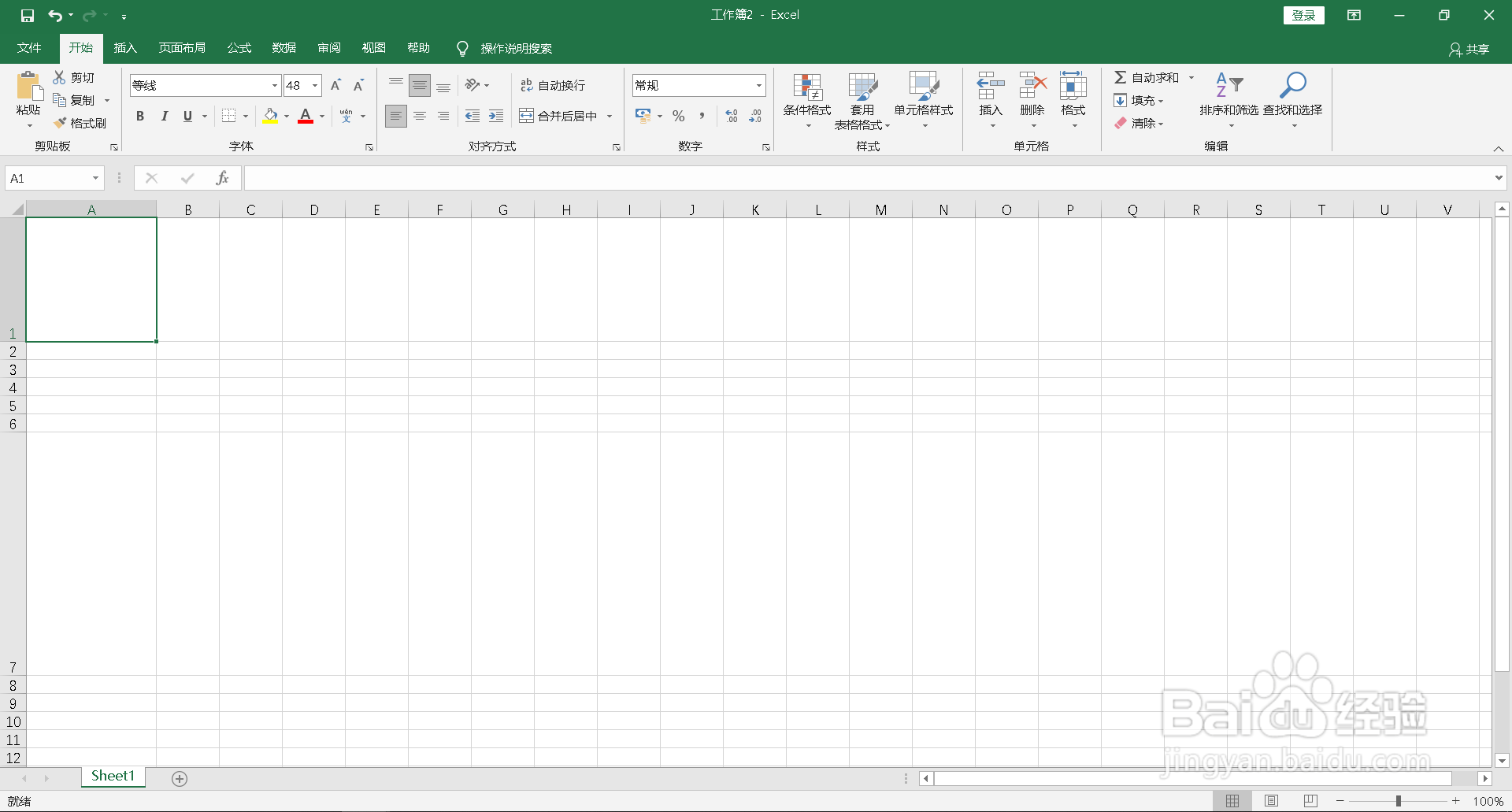The image size is (1512, 812).
Task: Select the Format Painter brush
Action: 59,123
